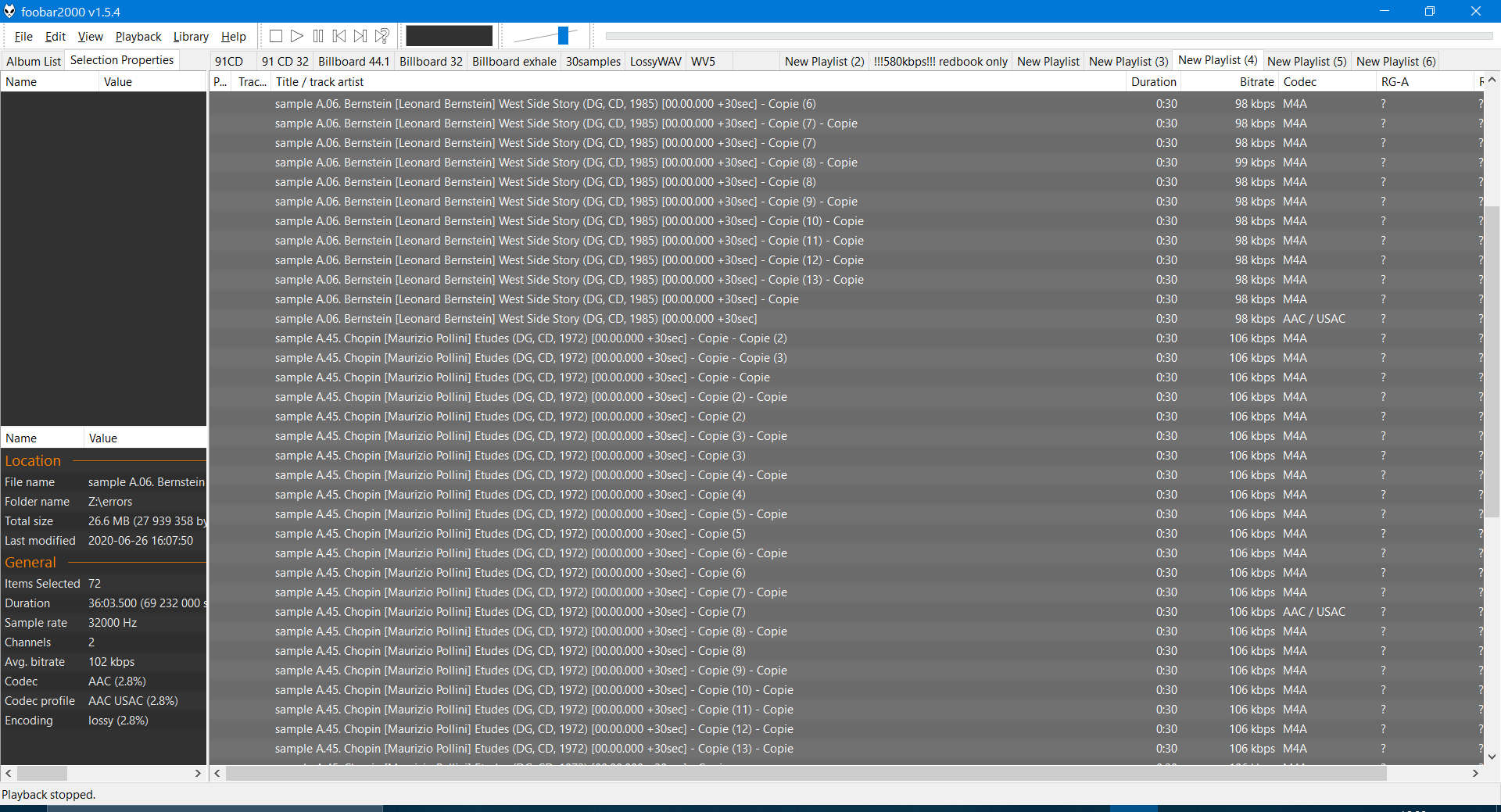This screenshot has width=1501, height=812.
Task: Open the Billboard exhale playlist tab
Action: pos(514,62)
